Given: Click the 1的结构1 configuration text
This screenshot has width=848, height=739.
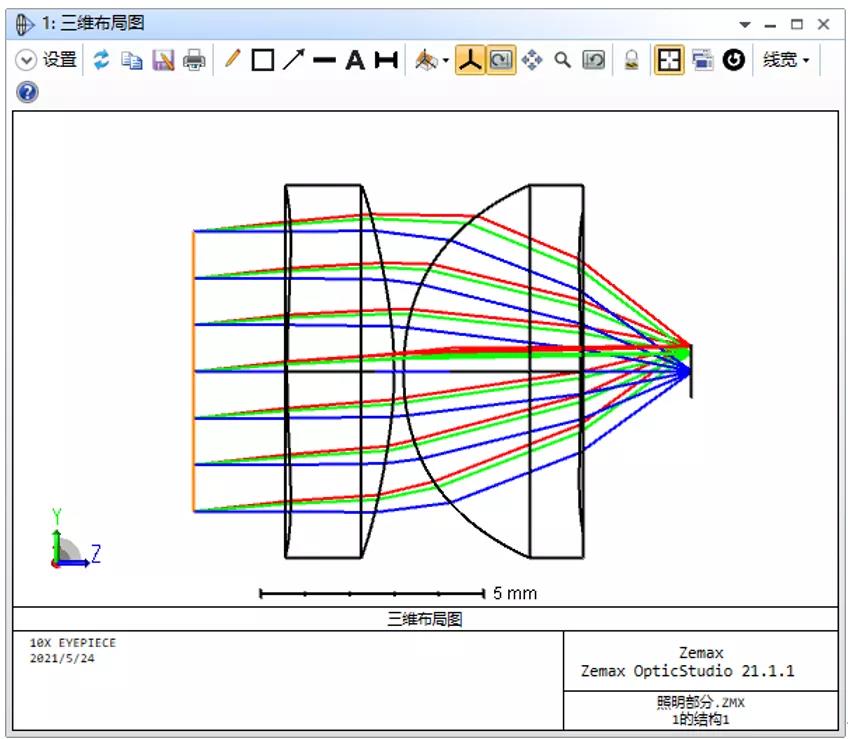Looking at the screenshot, I should tap(701, 720).
